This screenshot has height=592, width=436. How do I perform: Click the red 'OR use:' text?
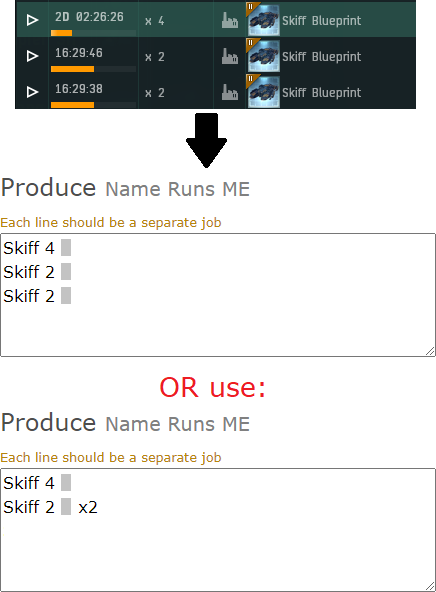(213, 387)
